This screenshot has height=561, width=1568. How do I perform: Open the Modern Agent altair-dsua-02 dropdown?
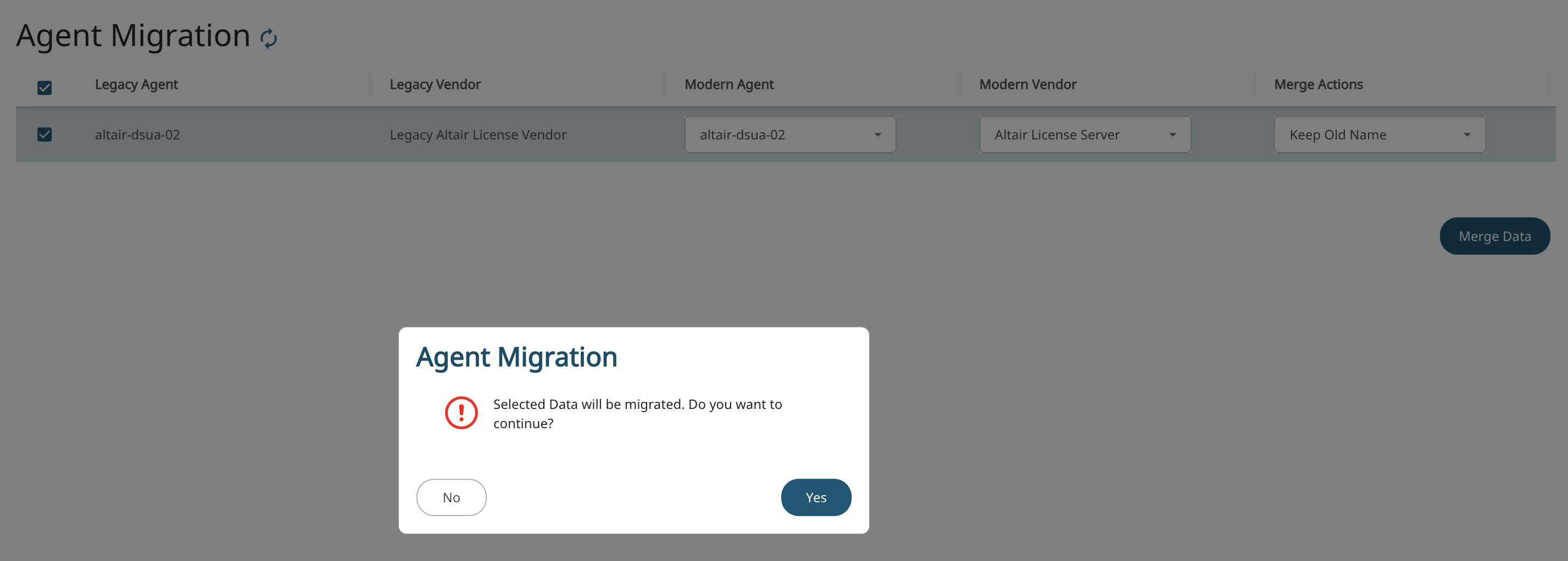pos(789,134)
